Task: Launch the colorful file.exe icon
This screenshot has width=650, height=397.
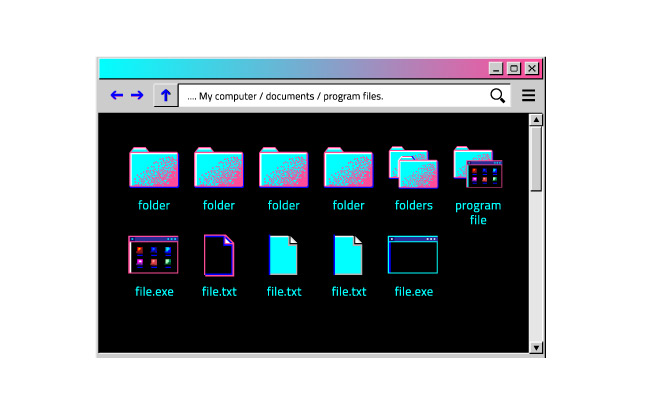Action: (153, 255)
